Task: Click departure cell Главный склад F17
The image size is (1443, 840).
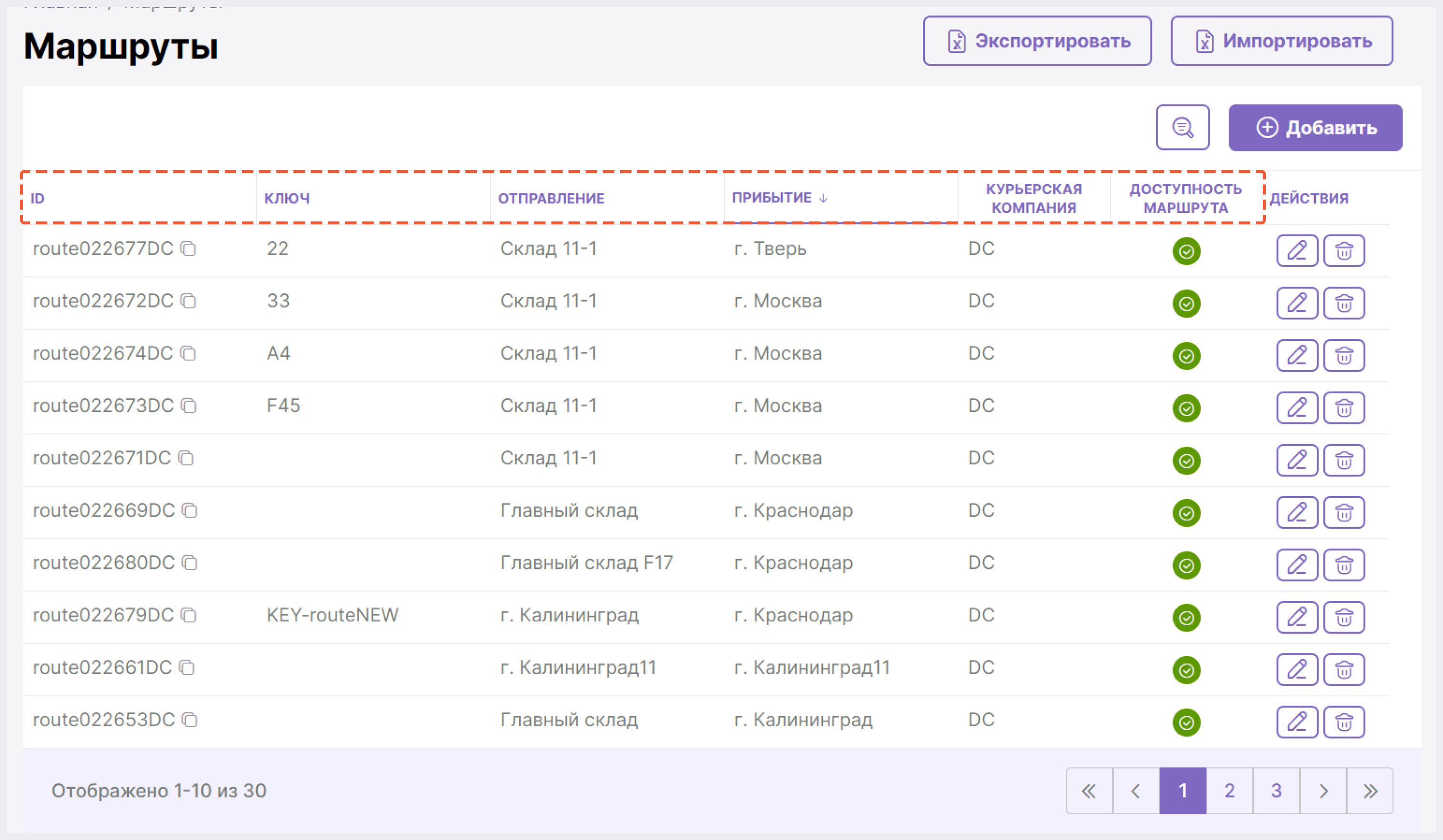Action: pos(586,563)
